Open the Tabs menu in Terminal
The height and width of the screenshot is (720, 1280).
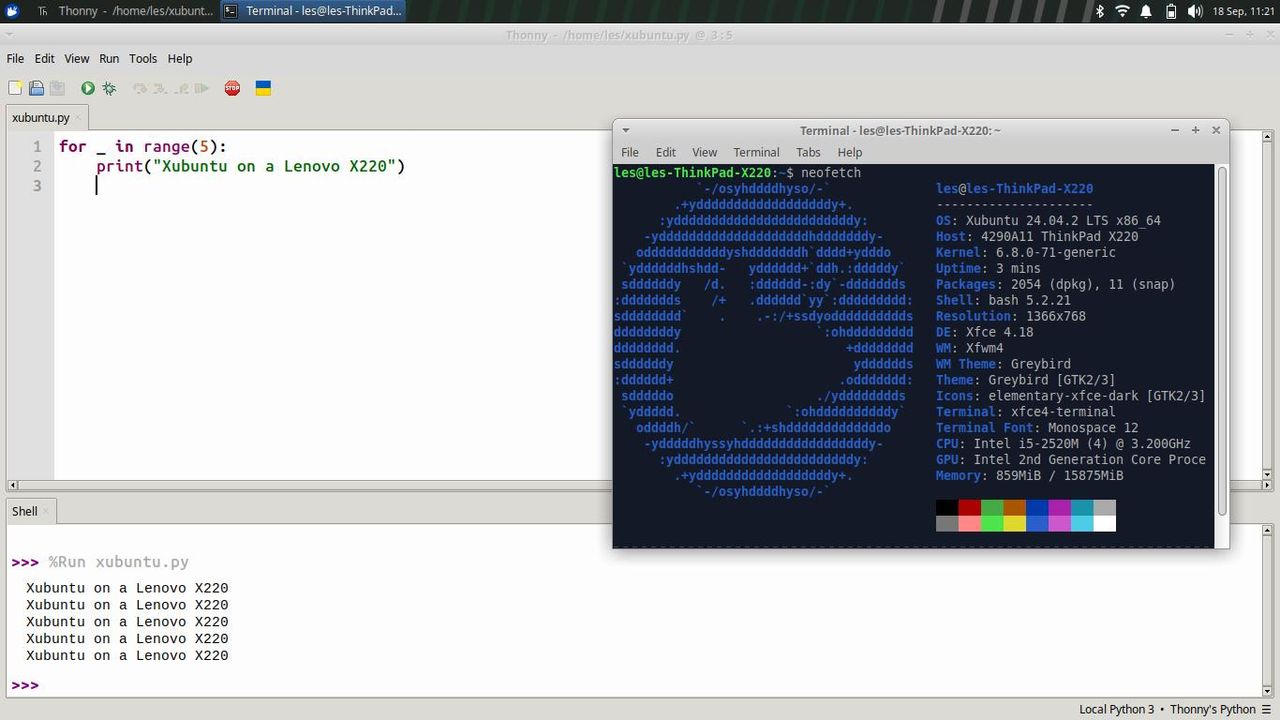point(808,152)
